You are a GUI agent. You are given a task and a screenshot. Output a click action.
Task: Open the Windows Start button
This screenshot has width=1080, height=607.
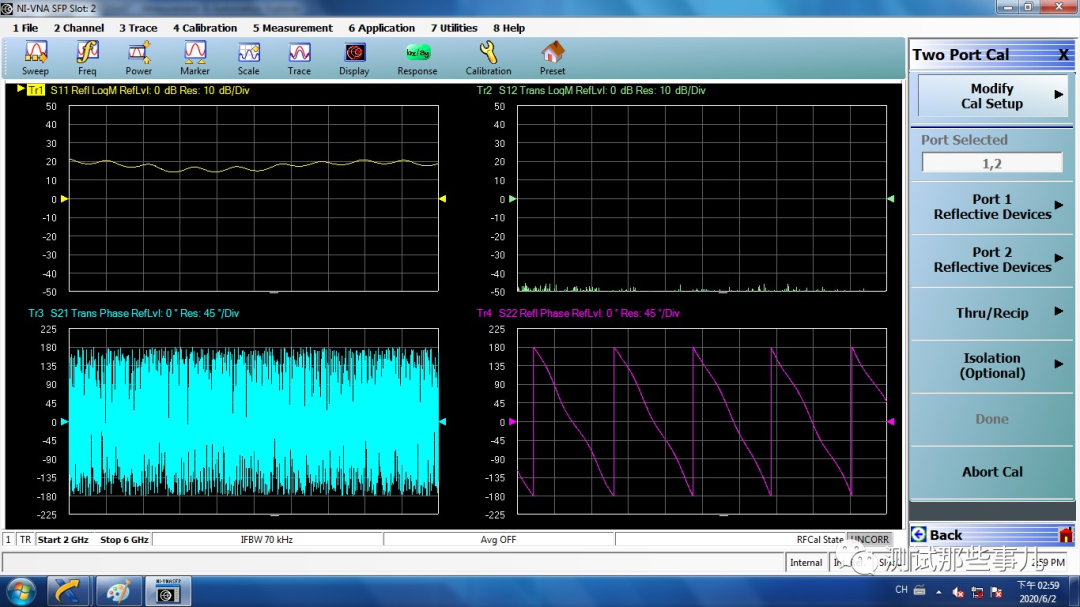tap(21, 592)
